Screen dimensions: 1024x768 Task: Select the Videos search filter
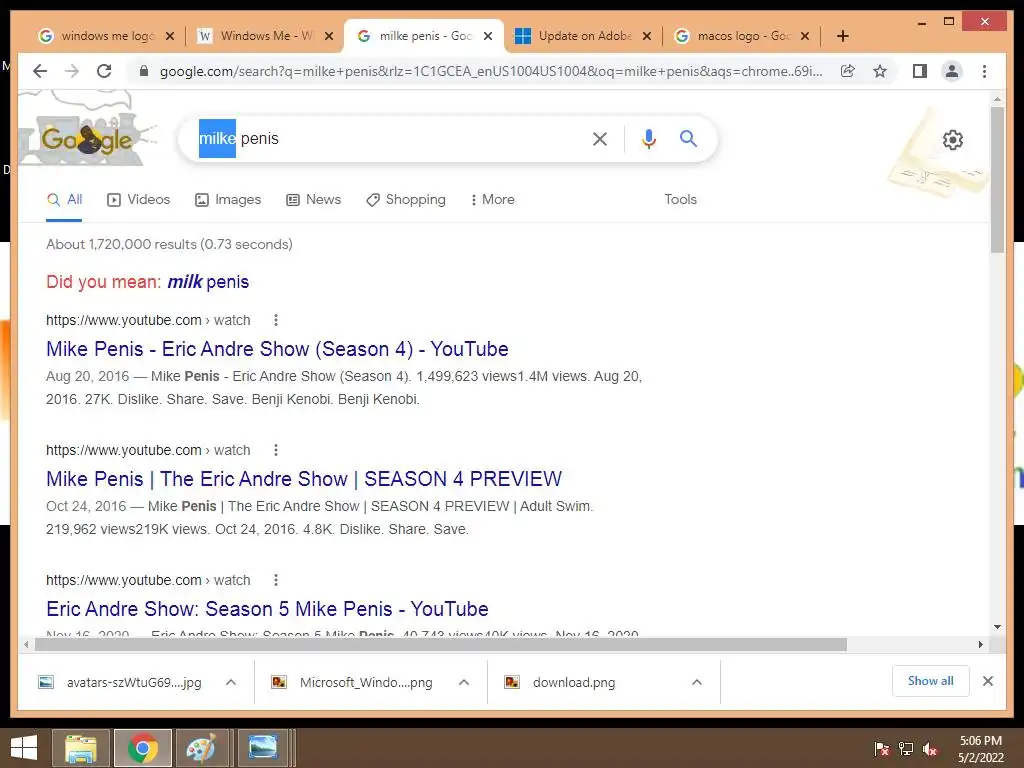pos(138,199)
